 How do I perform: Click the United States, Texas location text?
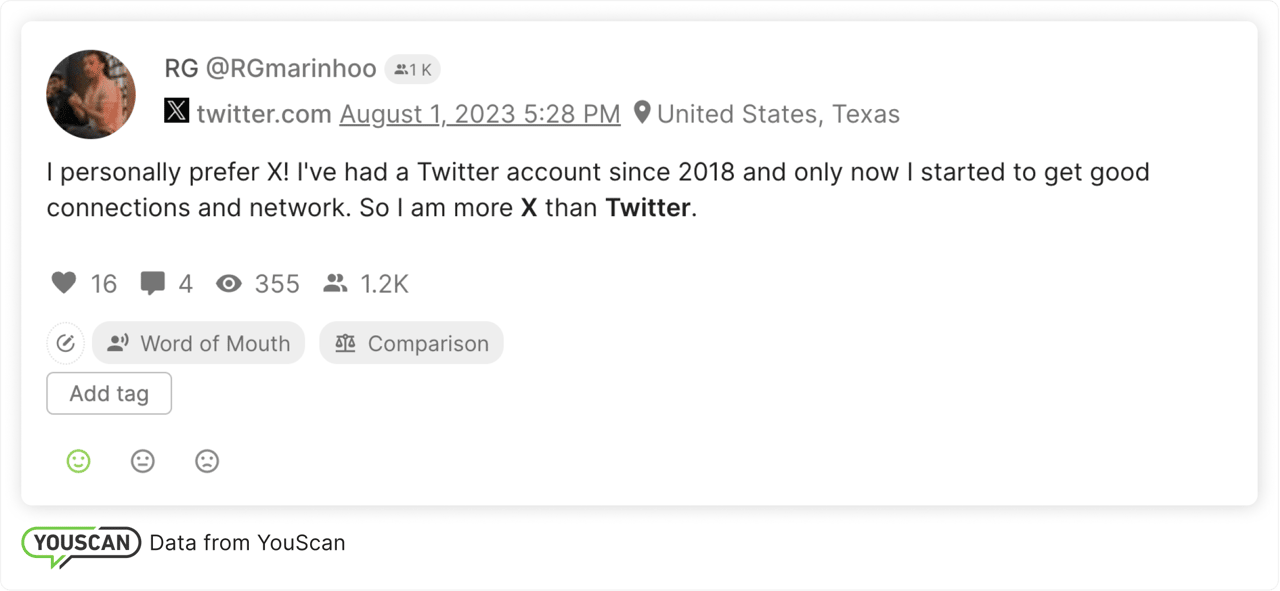coord(778,114)
